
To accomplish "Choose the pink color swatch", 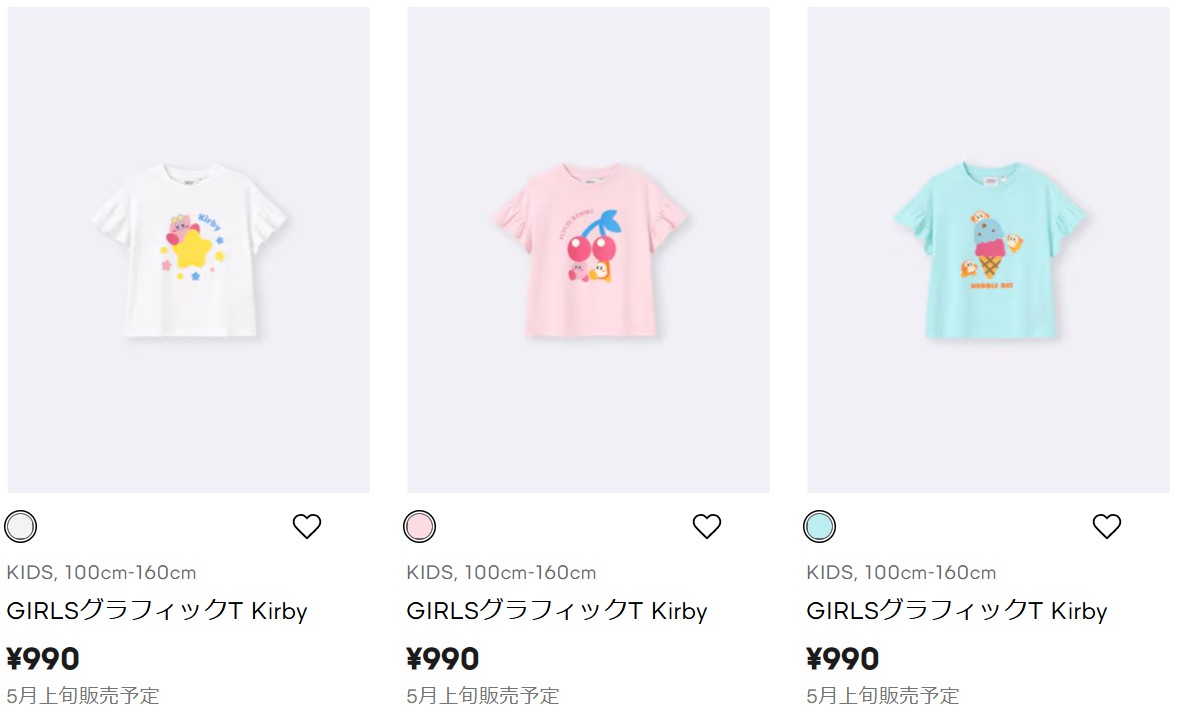I will click(x=420, y=526).
